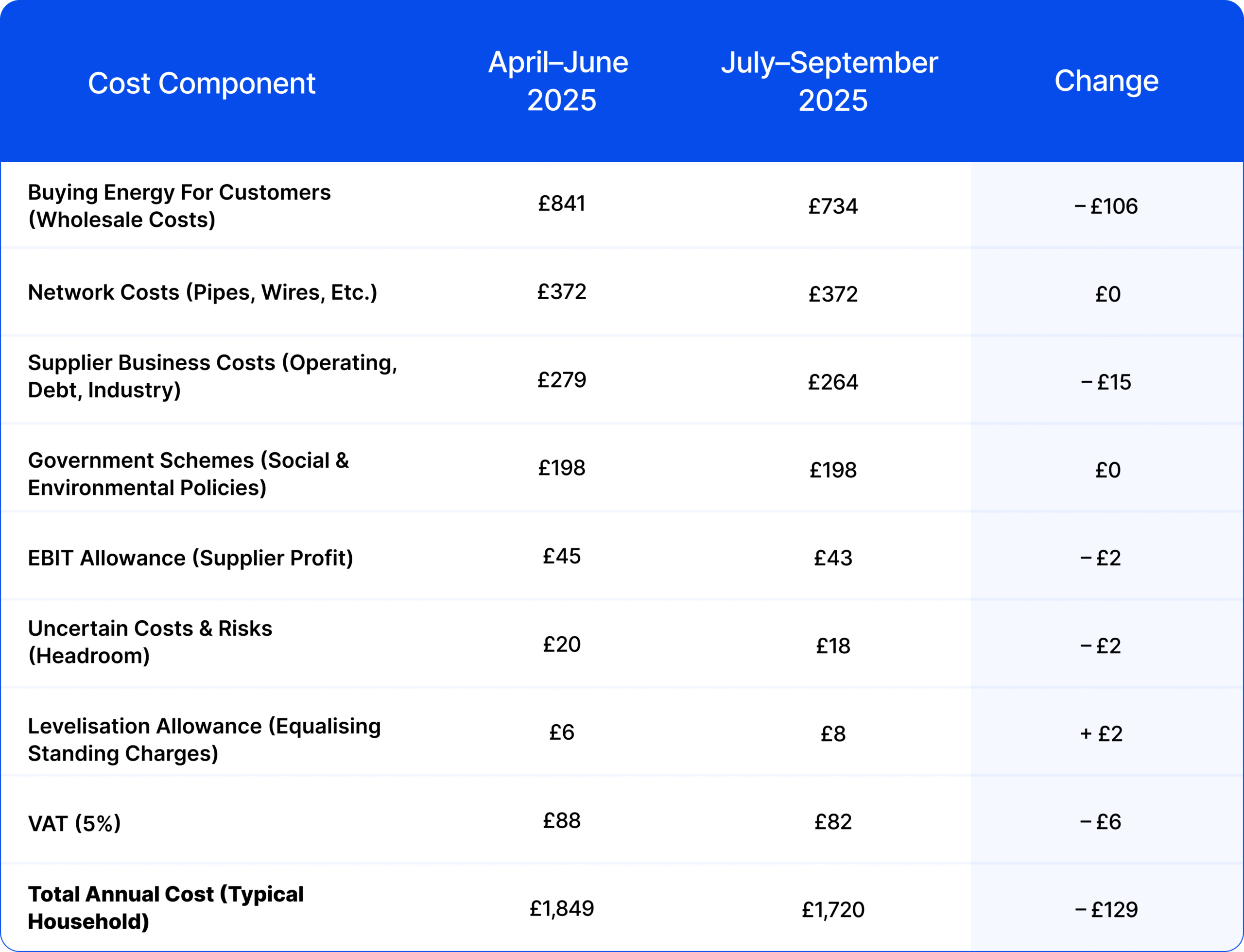The height and width of the screenshot is (952, 1244).
Task: Click the + £2 change value
Action: click(1101, 734)
